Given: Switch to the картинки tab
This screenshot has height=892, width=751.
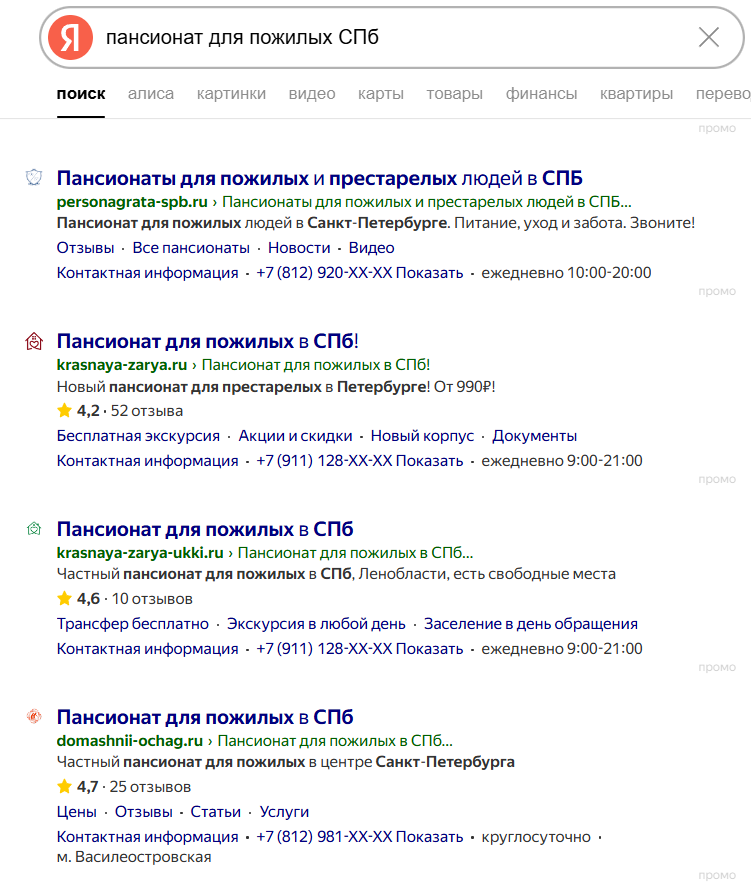Looking at the screenshot, I should point(231,94).
